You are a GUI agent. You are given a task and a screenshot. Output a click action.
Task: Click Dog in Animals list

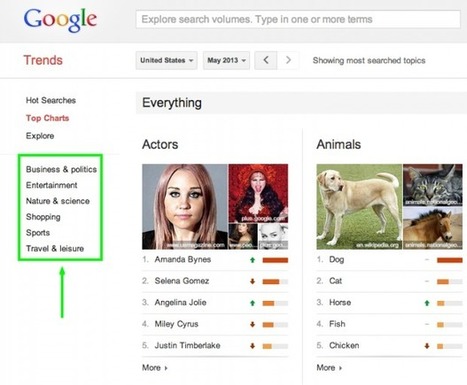point(336,260)
